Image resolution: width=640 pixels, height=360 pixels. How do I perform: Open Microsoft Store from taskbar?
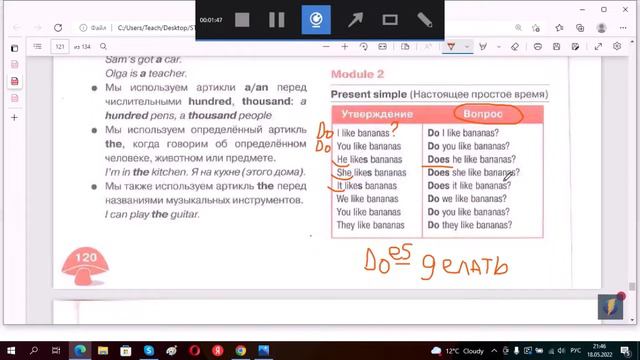point(126,351)
